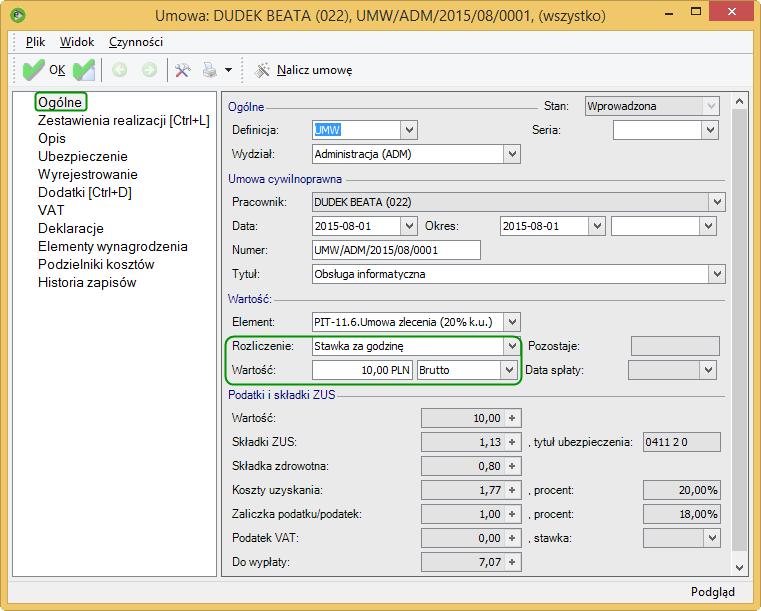The image size is (761, 611).
Task: Open the Widok menu
Action: [77, 42]
